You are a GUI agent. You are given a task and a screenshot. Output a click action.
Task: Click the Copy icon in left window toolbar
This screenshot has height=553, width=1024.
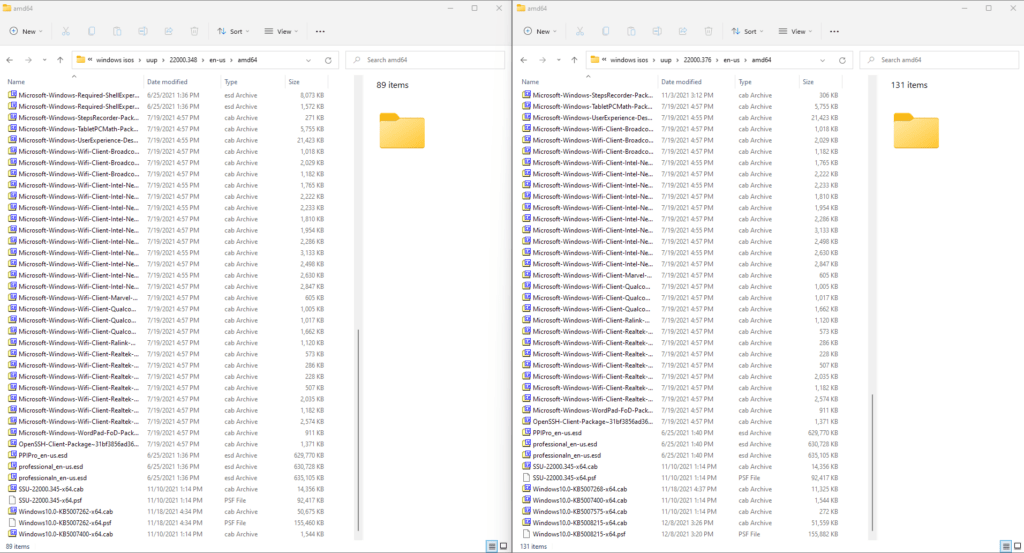[x=91, y=31]
